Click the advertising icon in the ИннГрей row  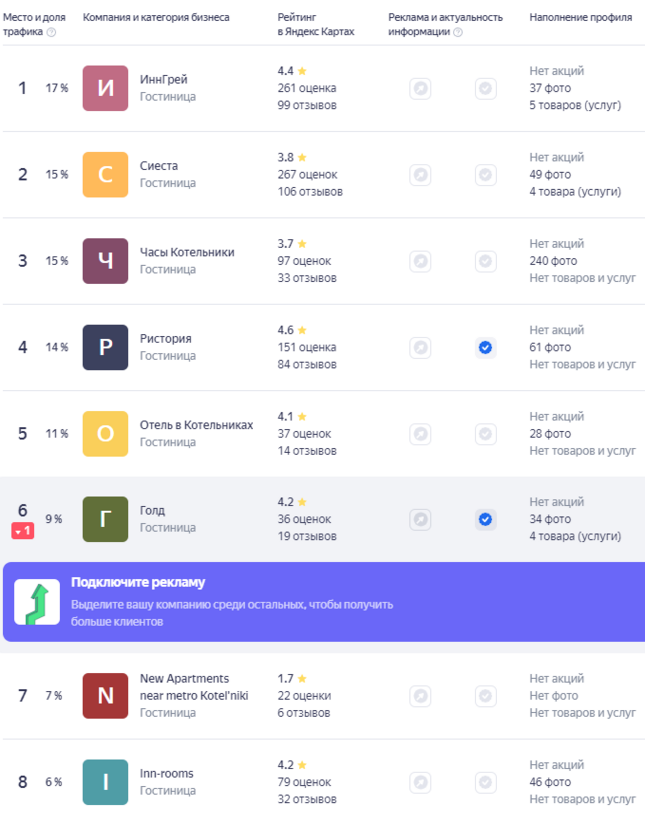(420, 88)
